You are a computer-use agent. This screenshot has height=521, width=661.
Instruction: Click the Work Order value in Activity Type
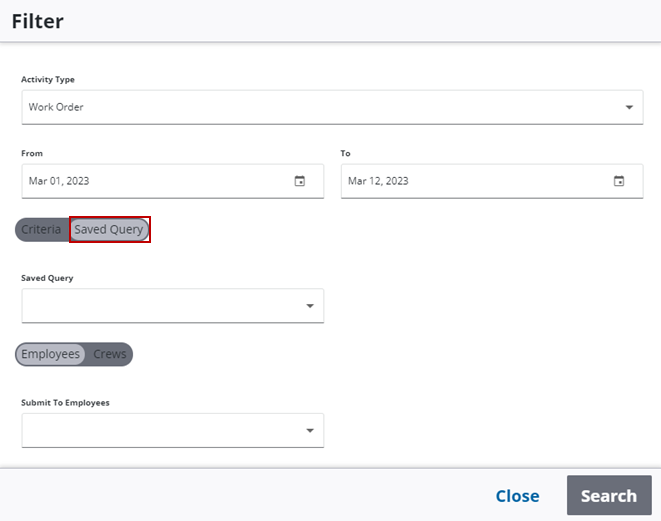56,107
